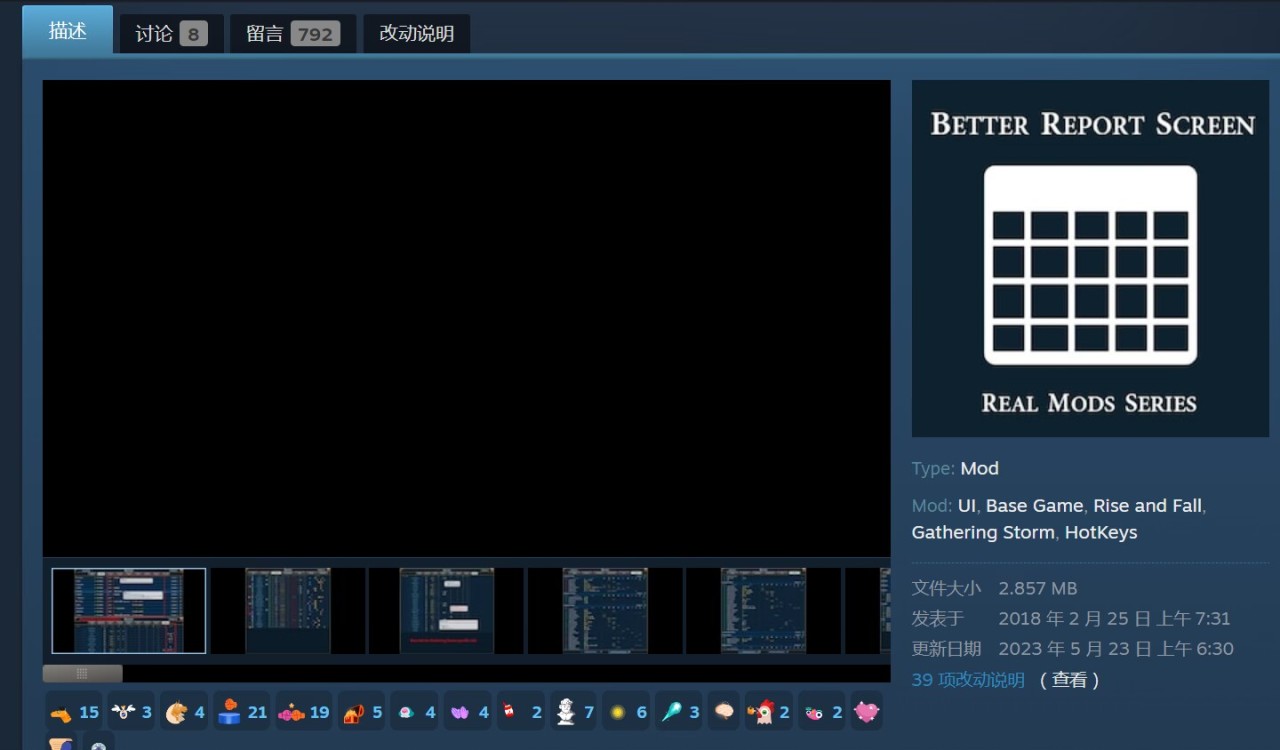Select the highlighted first screenshot thumbnail
Viewport: 1280px width, 750px height.
(x=129, y=611)
